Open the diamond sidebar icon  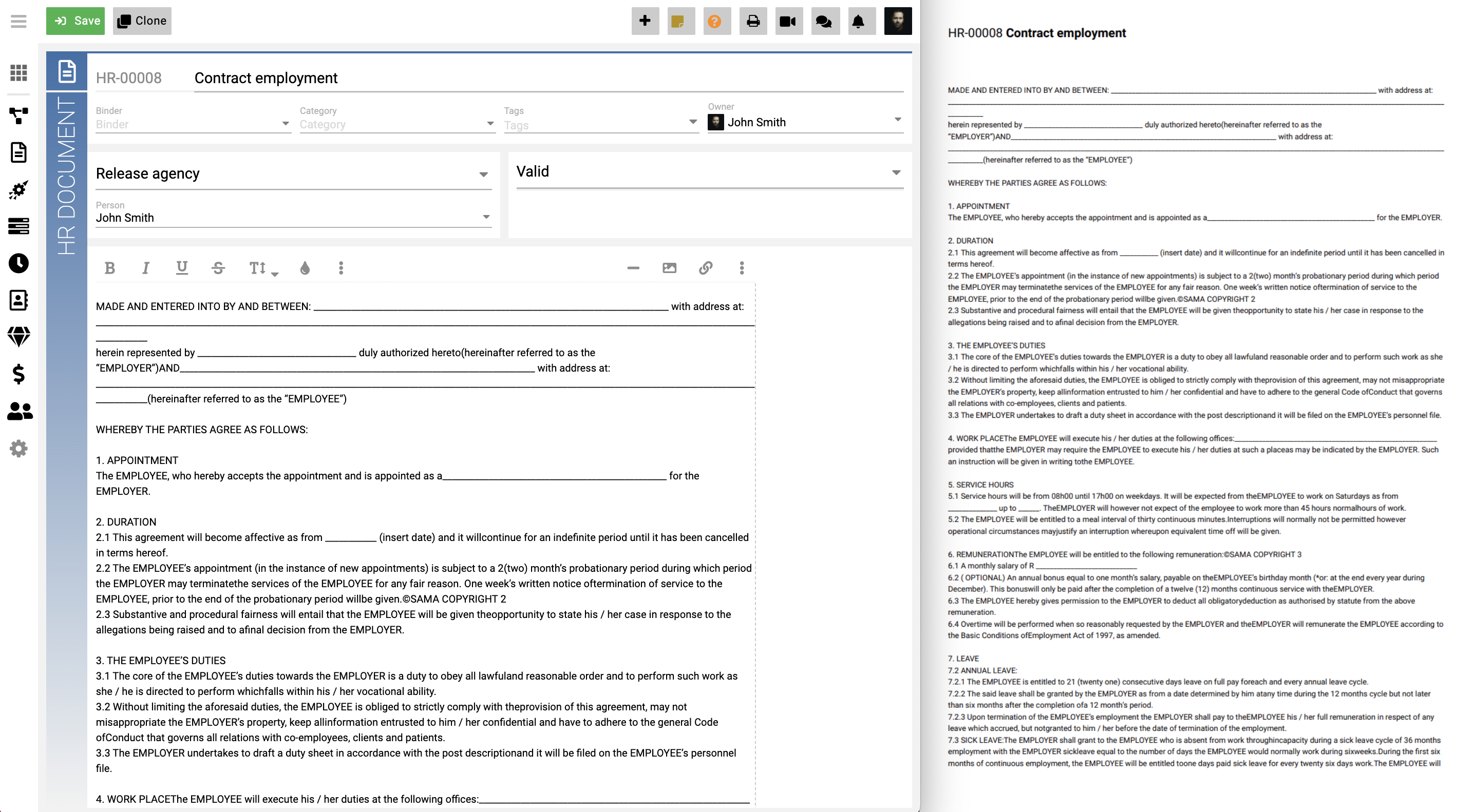coord(19,337)
